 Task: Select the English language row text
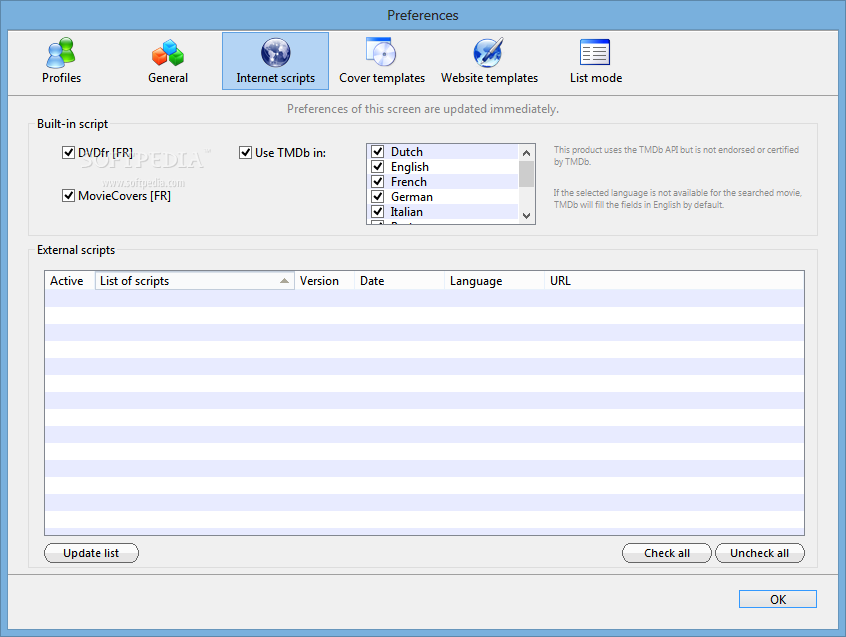410,167
